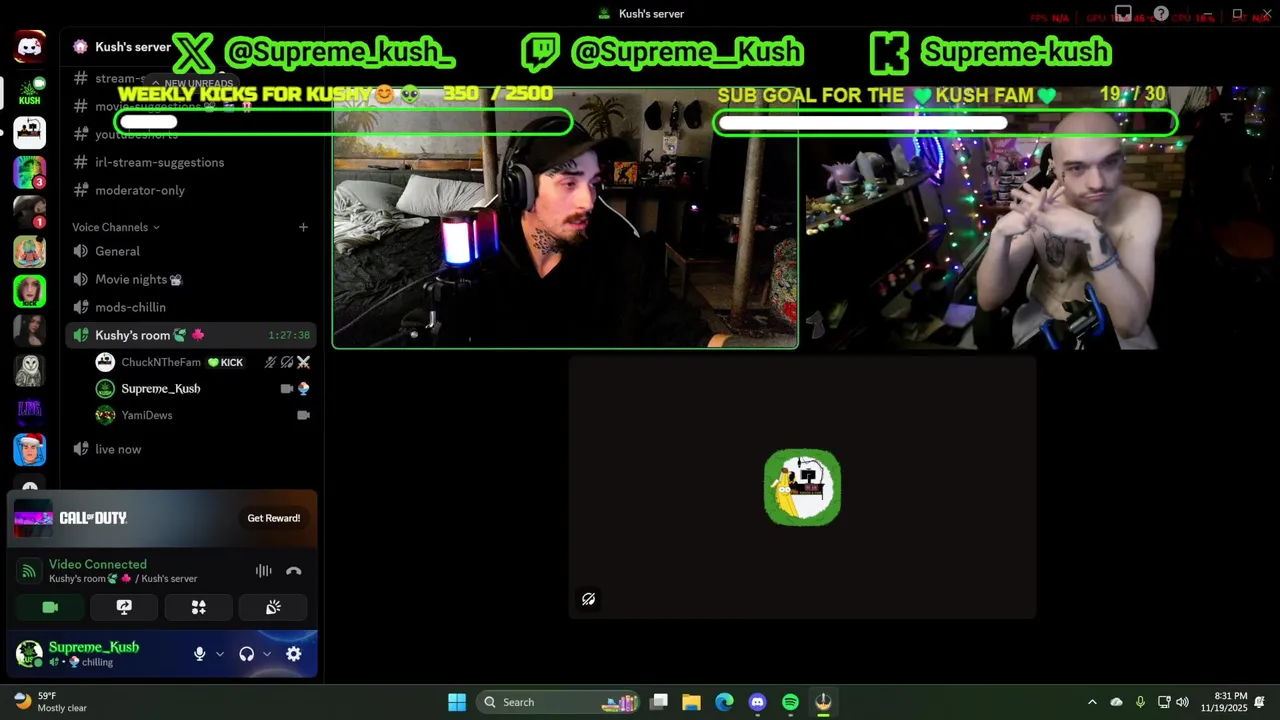Open the soundboard party popper button
The height and width of the screenshot is (720, 1280).
click(273, 607)
